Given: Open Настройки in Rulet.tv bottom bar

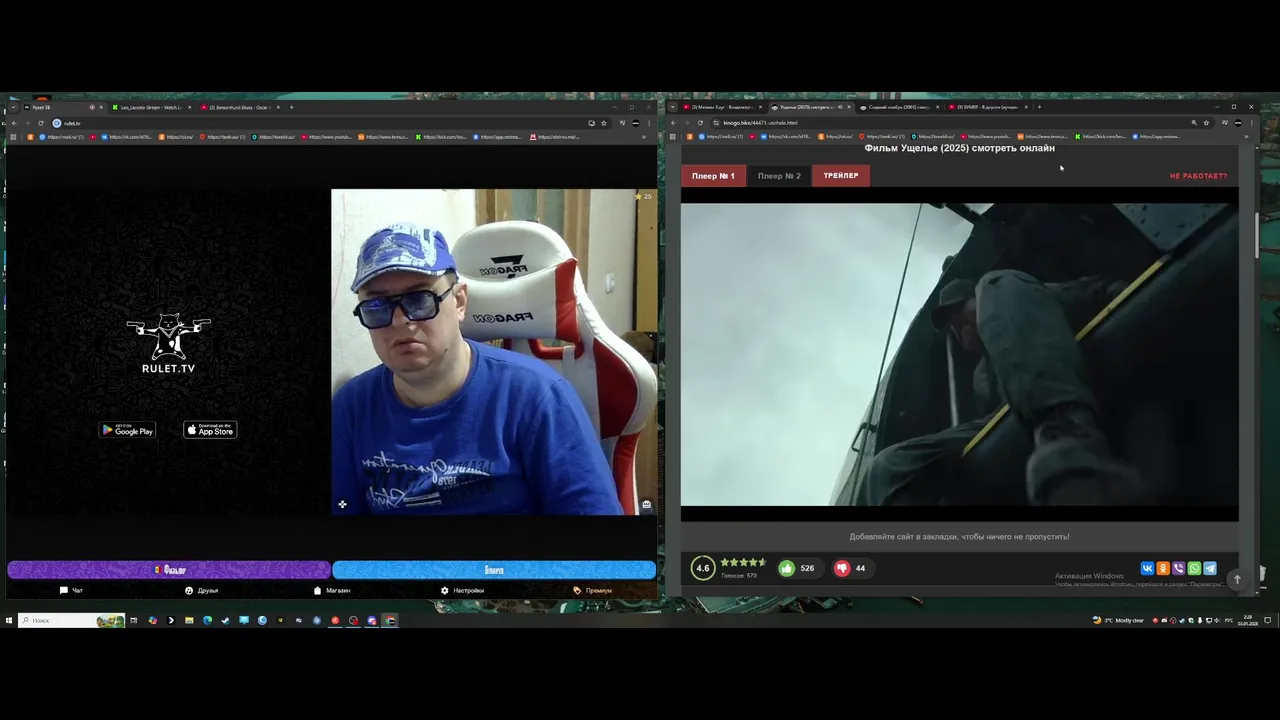Looking at the screenshot, I should pos(462,590).
